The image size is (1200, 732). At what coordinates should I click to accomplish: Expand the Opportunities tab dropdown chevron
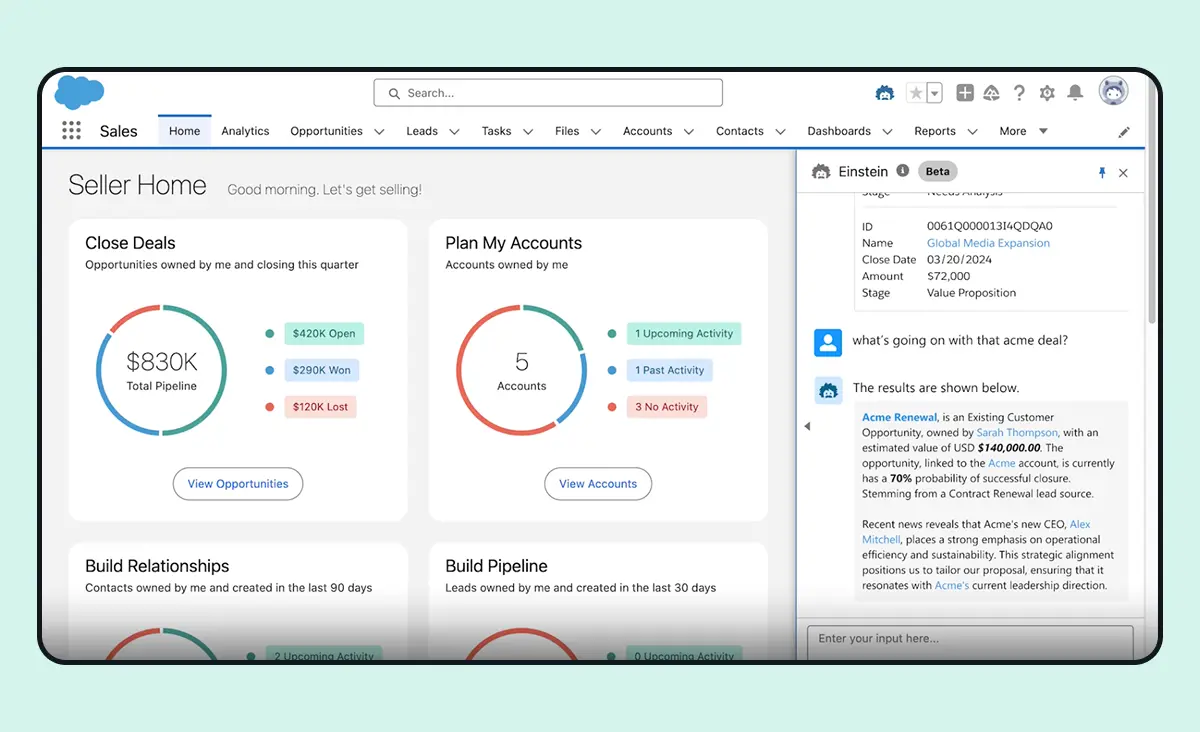(x=379, y=132)
